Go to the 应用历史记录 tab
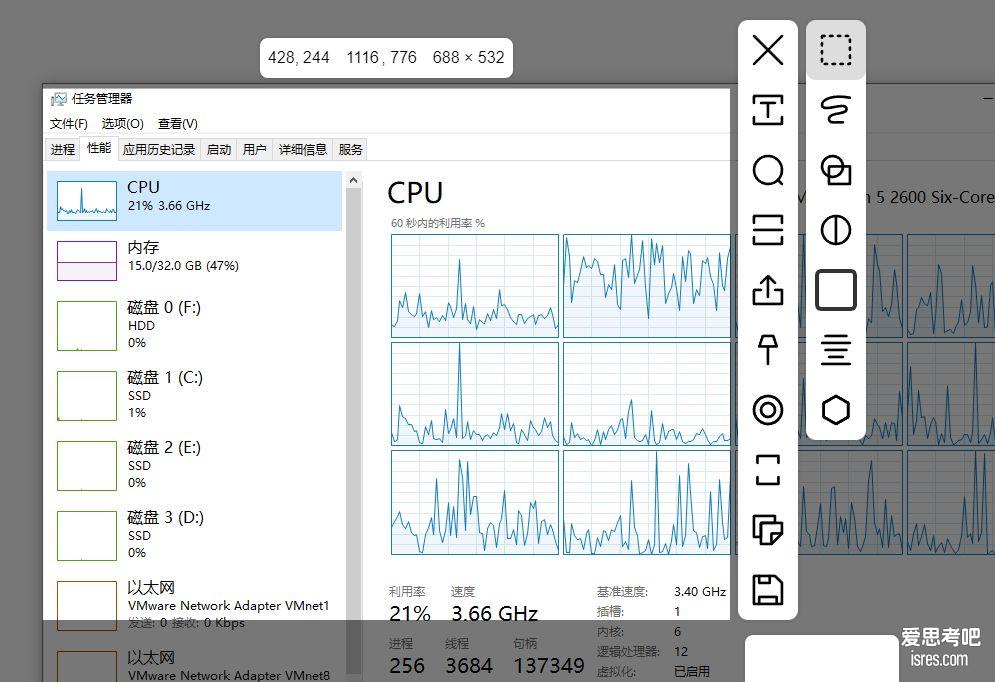This screenshot has height=682, width=995. (x=159, y=150)
